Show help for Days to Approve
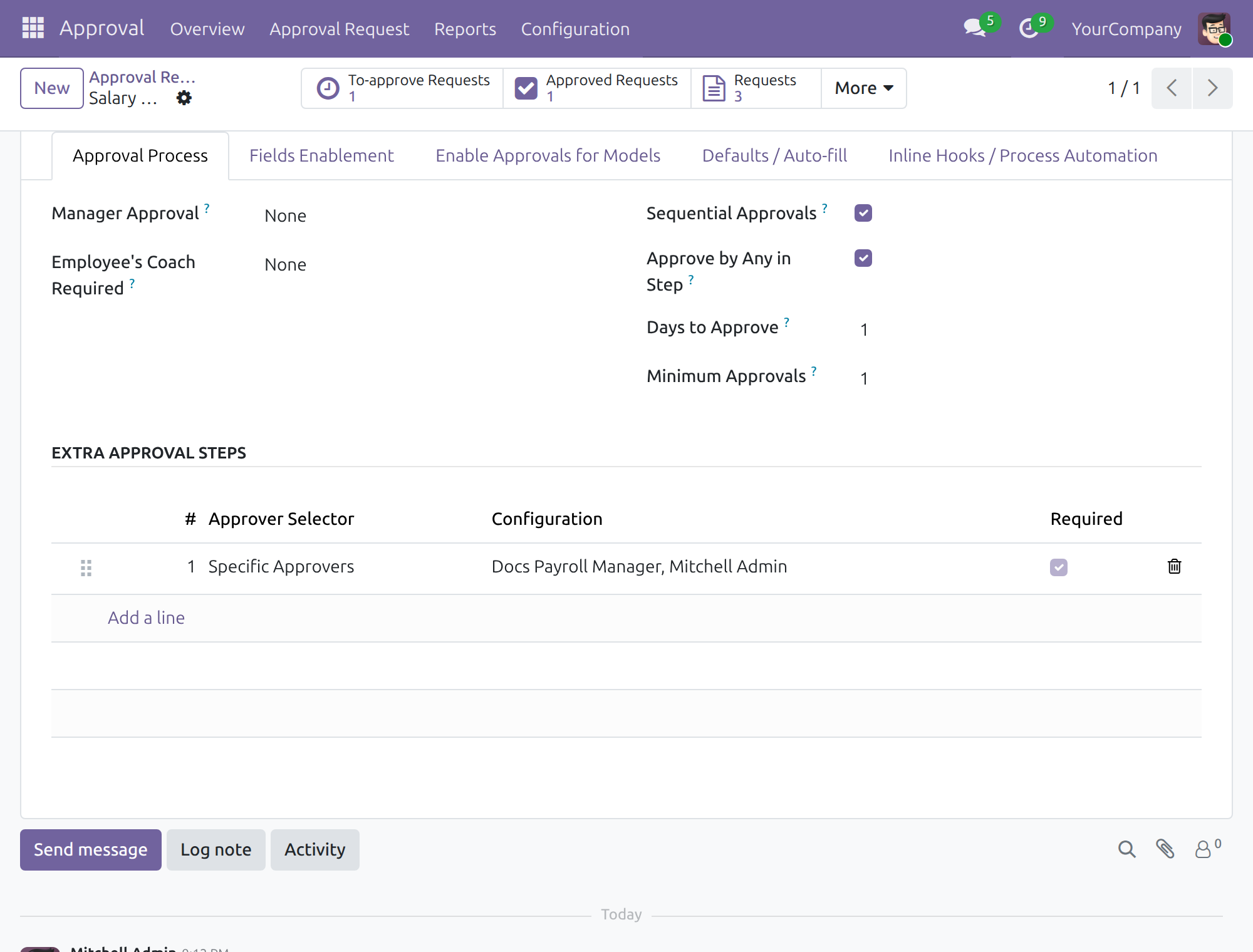The height and width of the screenshot is (952, 1253). [x=786, y=322]
